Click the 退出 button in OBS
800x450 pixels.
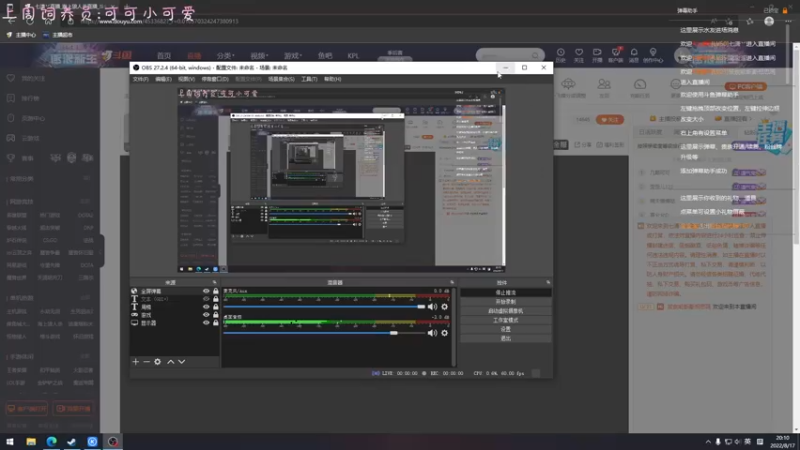click(x=506, y=338)
